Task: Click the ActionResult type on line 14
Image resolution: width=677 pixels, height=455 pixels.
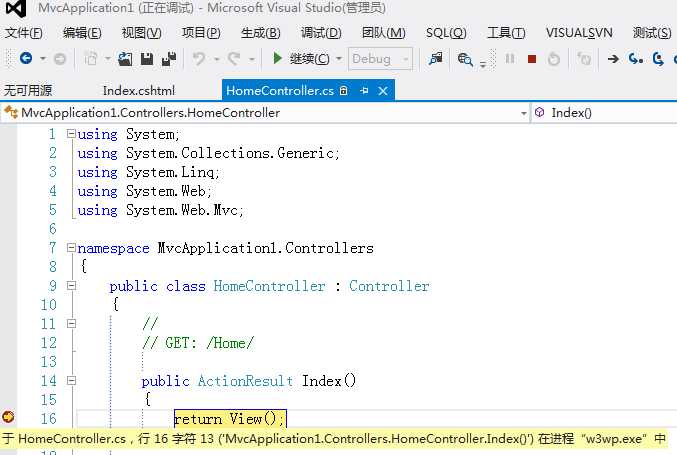Action: click(x=245, y=381)
